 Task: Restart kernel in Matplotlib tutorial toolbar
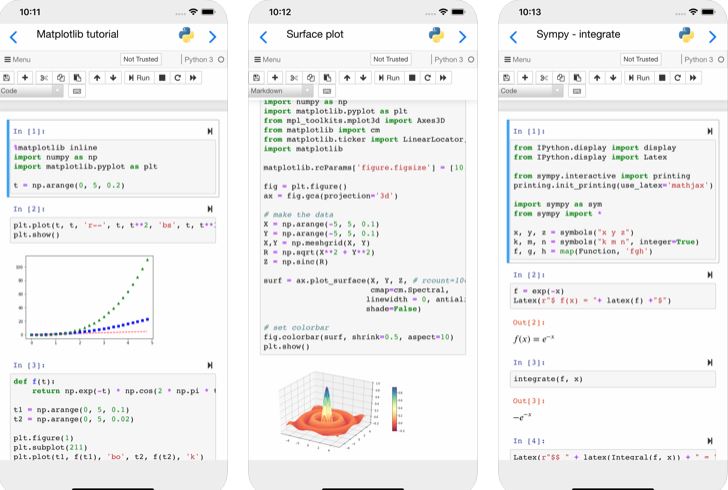(x=177, y=78)
